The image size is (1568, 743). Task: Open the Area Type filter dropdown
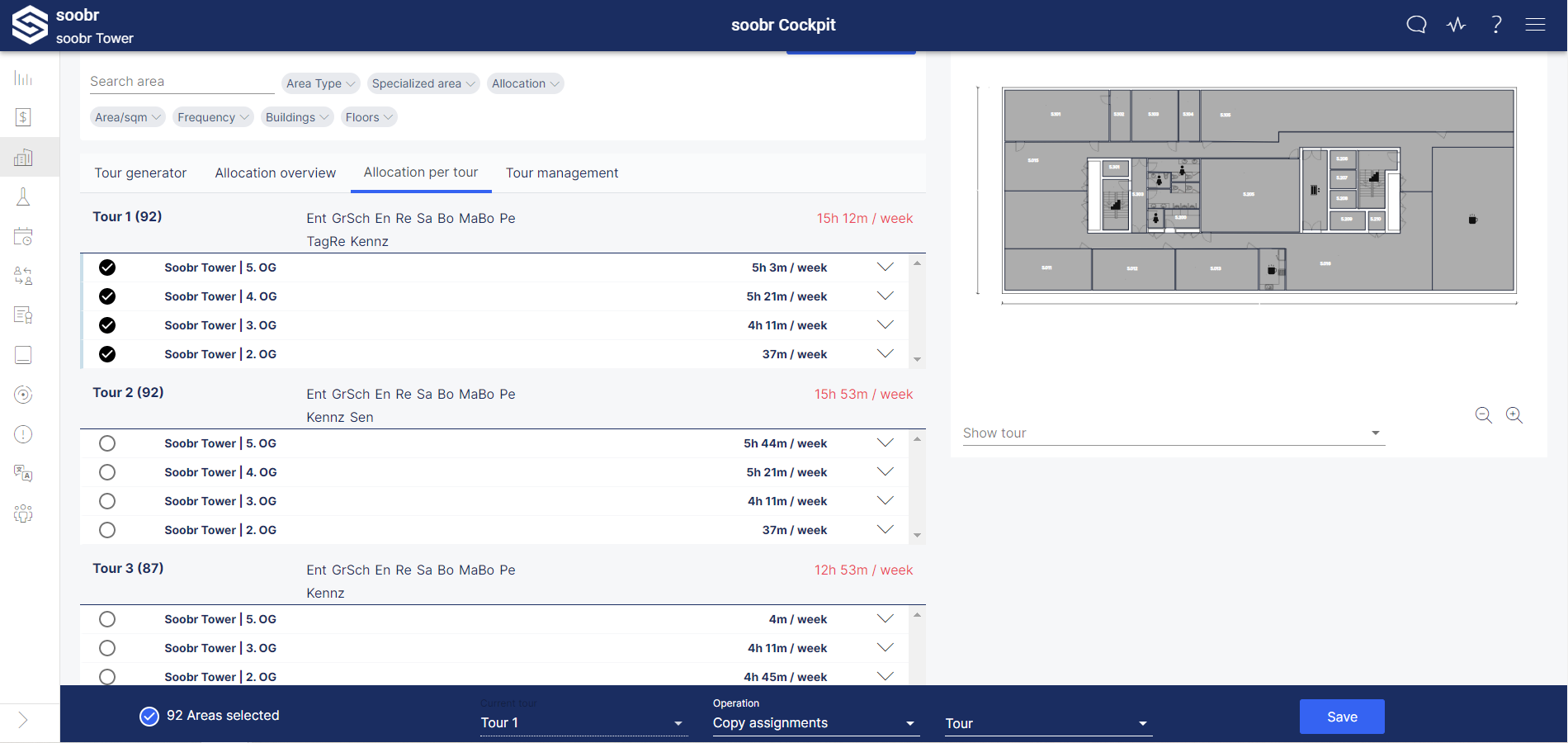(x=321, y=83)
